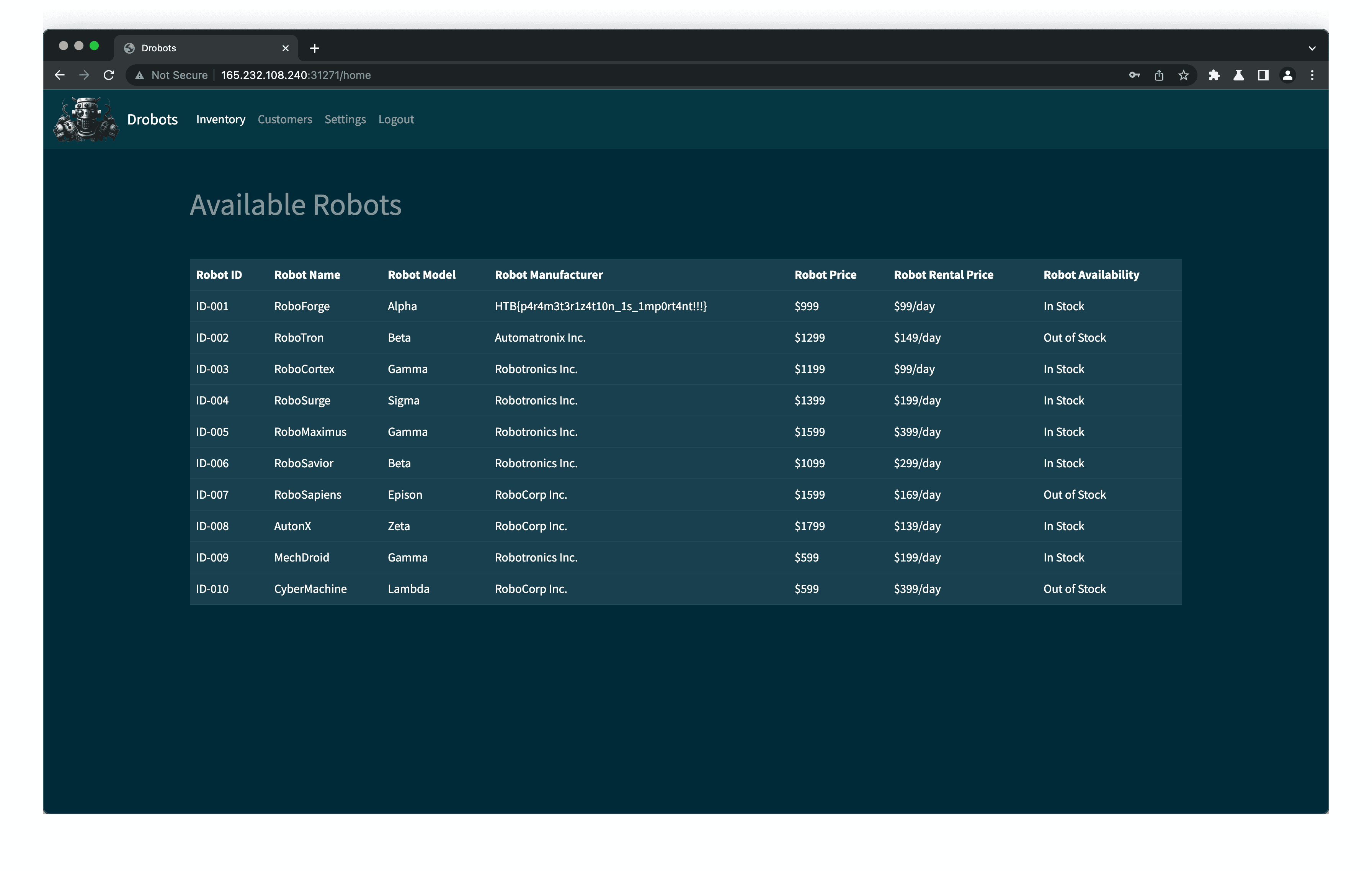Open Chrome three-dot menu
This screenshot has height=871, width=1372.
tap(1312, 75)
